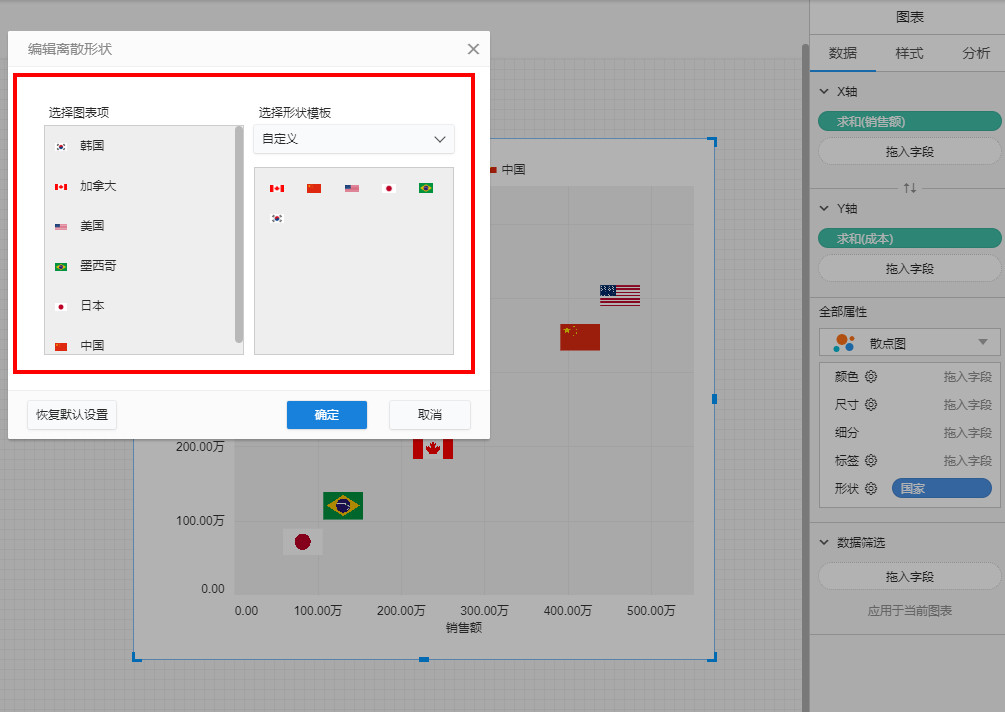Click 细分 row 拖入字段 placeholder
The height and width of the screenshot is (712, 1005).
[967, 433]
